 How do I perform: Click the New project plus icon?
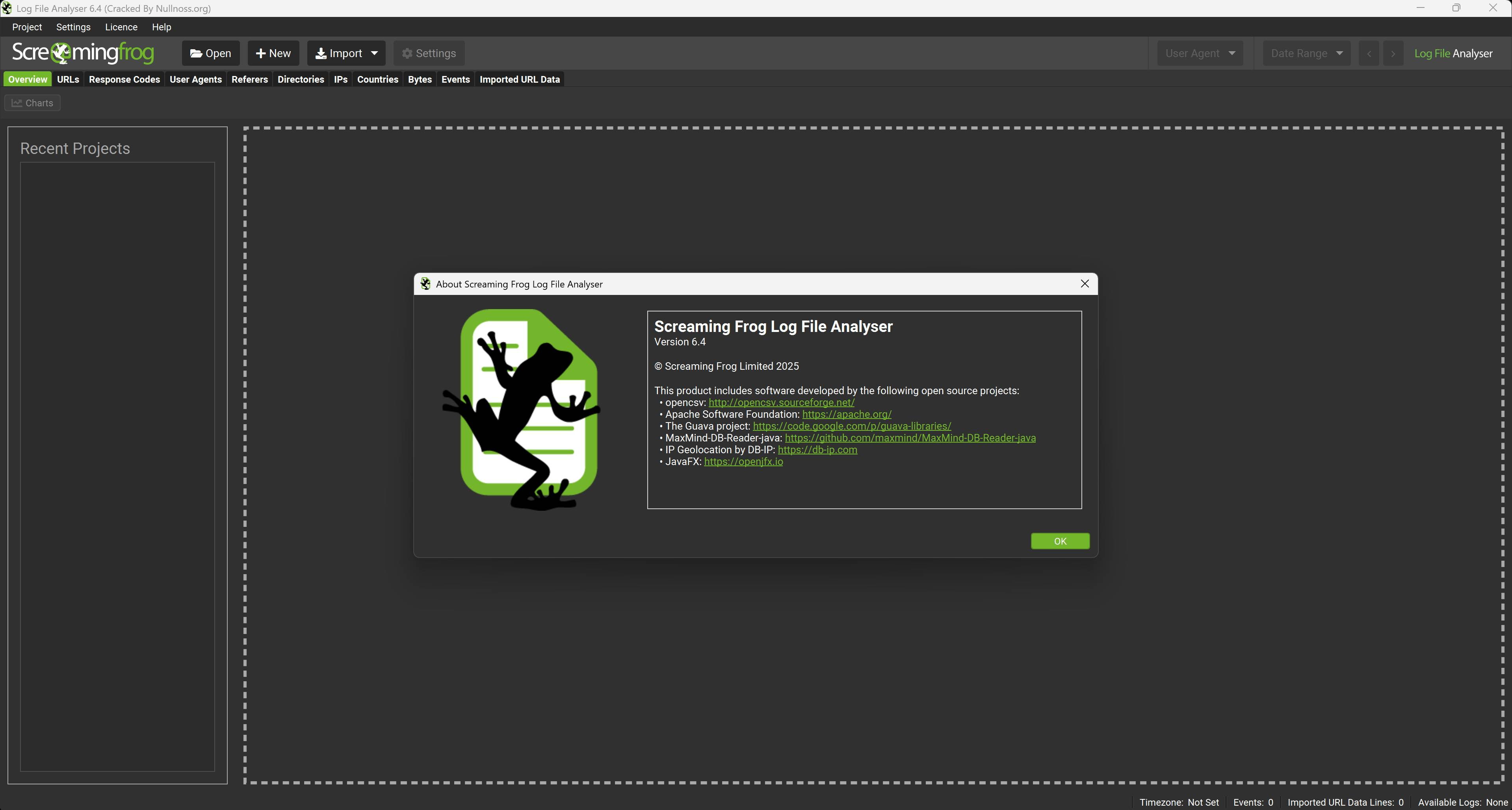pos(261,54)
